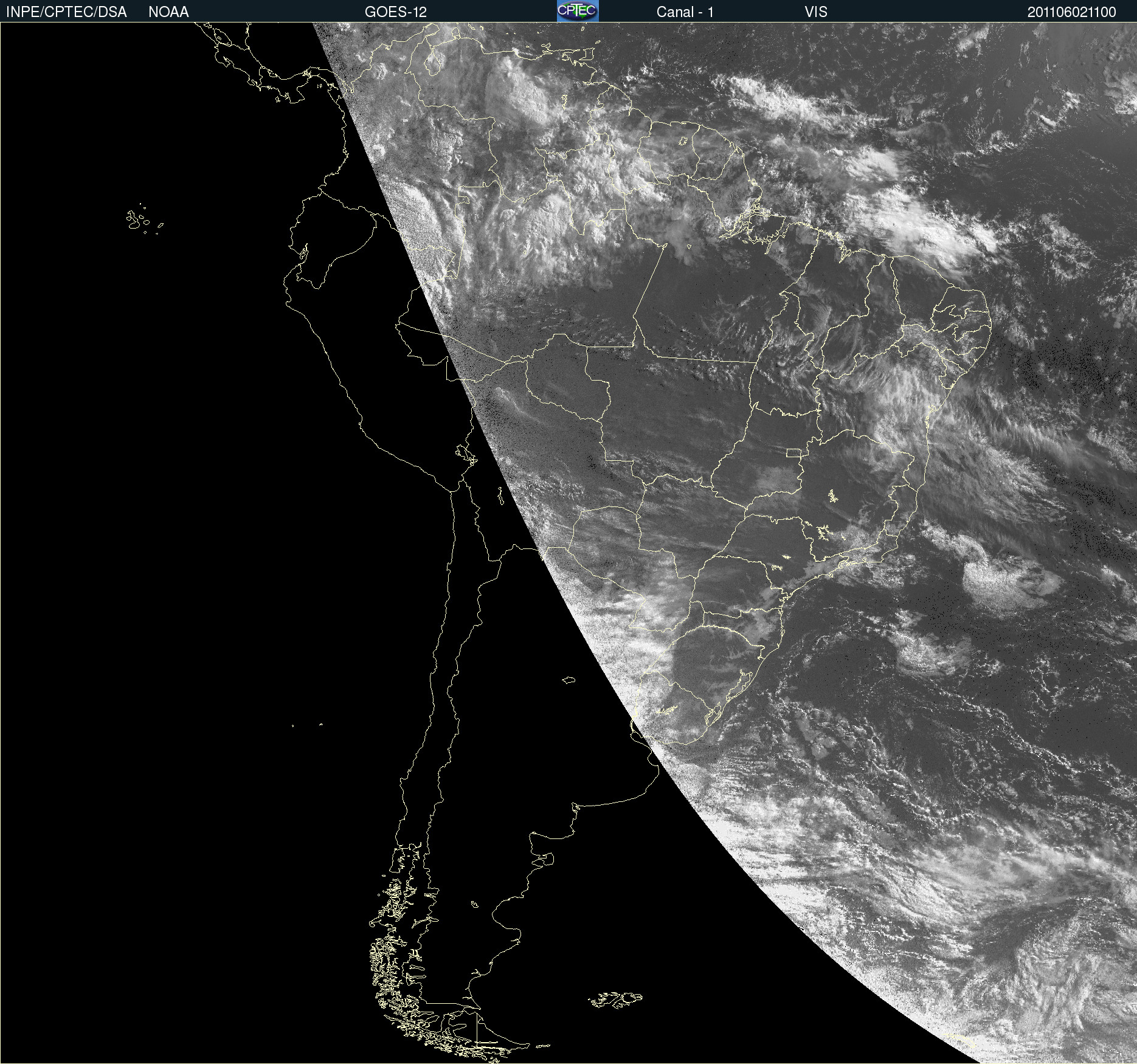Select the timestamp 201106021100
The width and height of the screenshot is (1137, 1064).
[1072, 12]
